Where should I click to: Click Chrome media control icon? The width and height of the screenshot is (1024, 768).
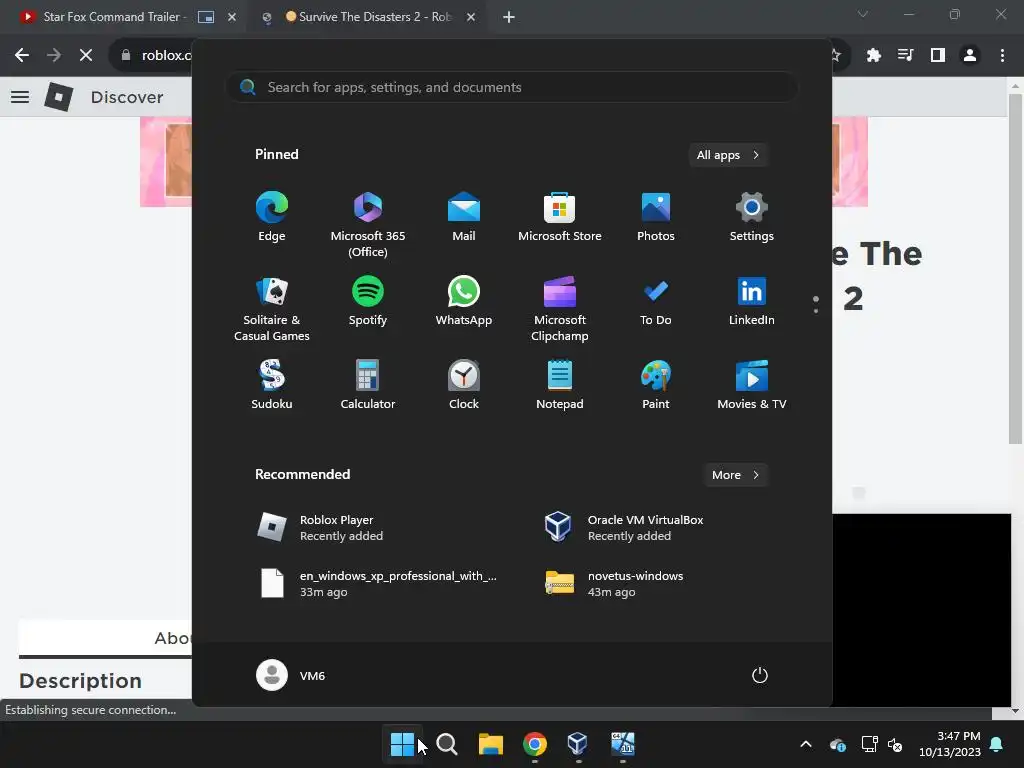tap(905, 56)
